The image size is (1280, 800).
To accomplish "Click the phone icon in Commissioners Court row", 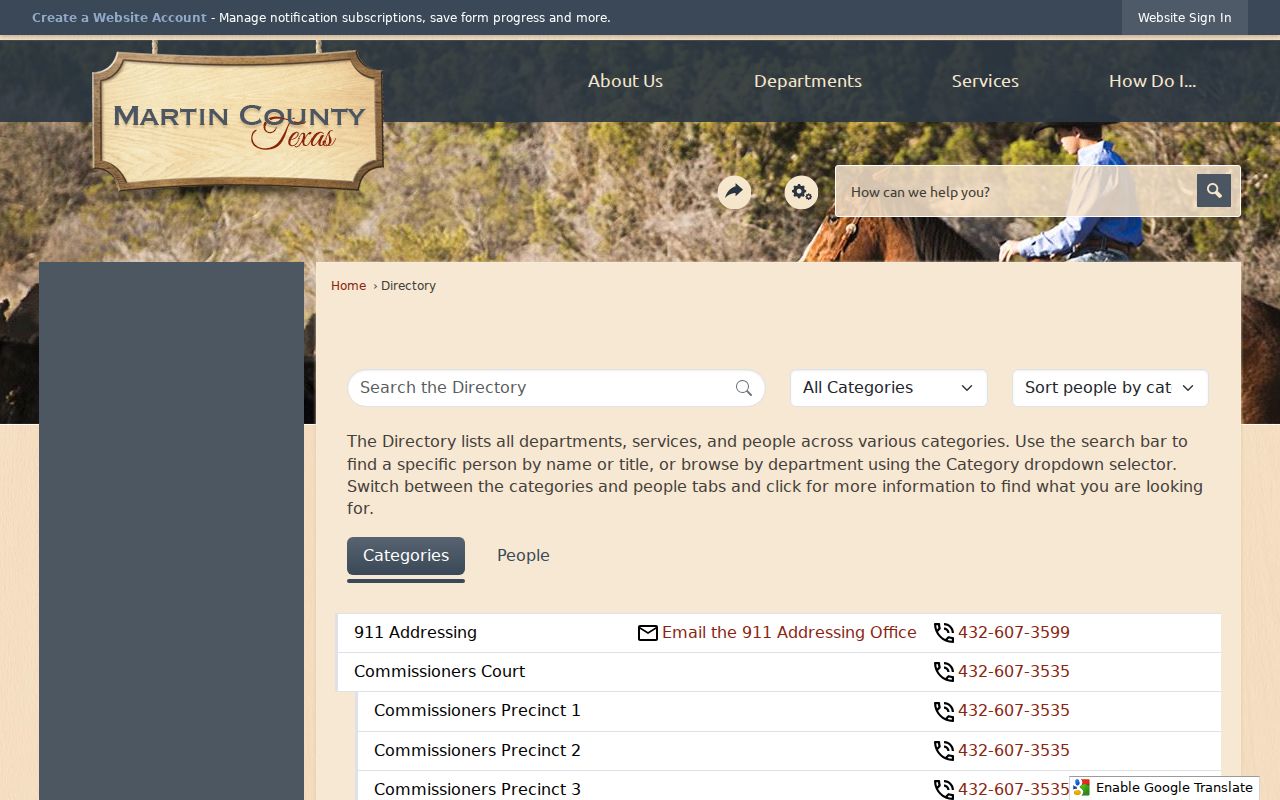I will point(944,672).
